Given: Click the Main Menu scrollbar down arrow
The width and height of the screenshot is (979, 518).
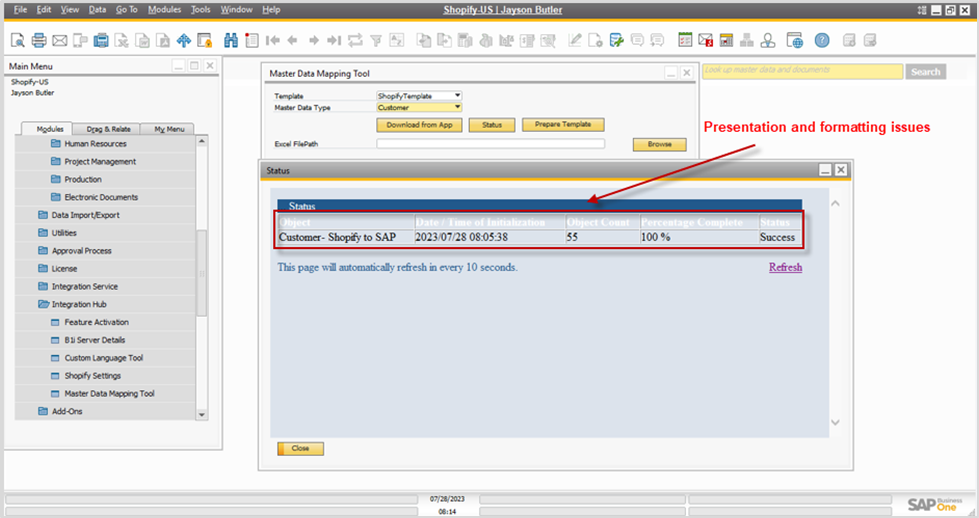Looking at the screenshot, I should (201, 414).
